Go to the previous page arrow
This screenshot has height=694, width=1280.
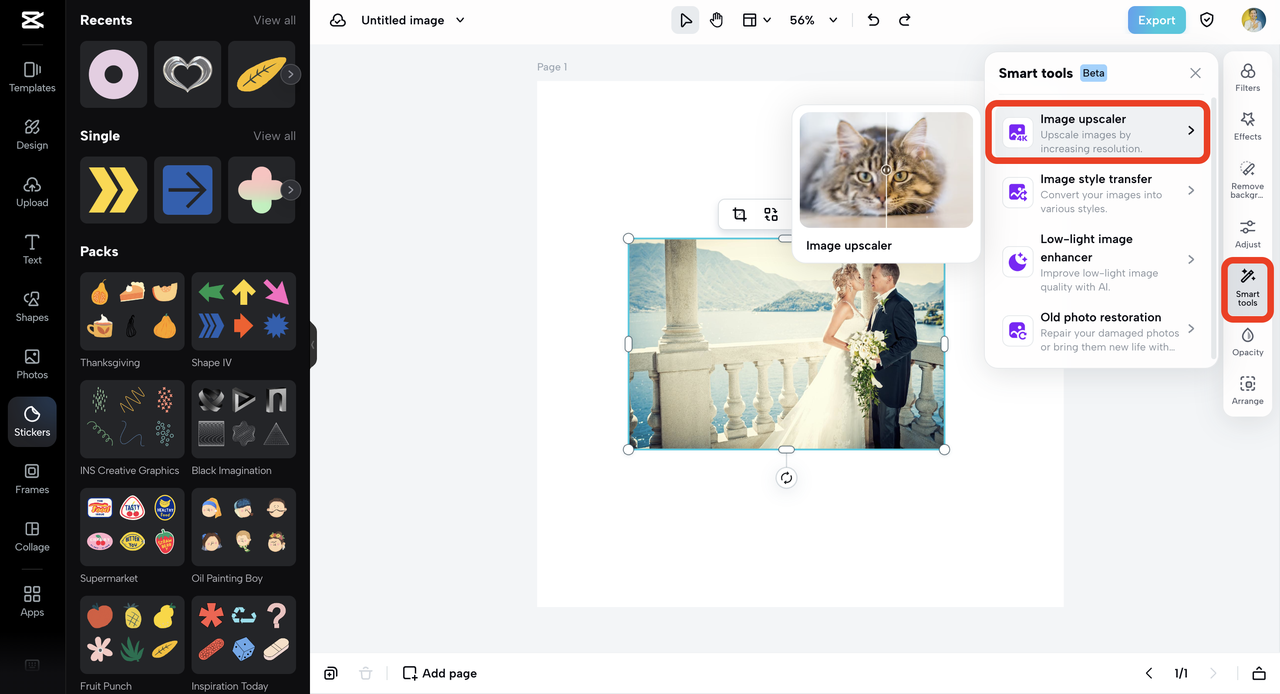pos(1149,673)
